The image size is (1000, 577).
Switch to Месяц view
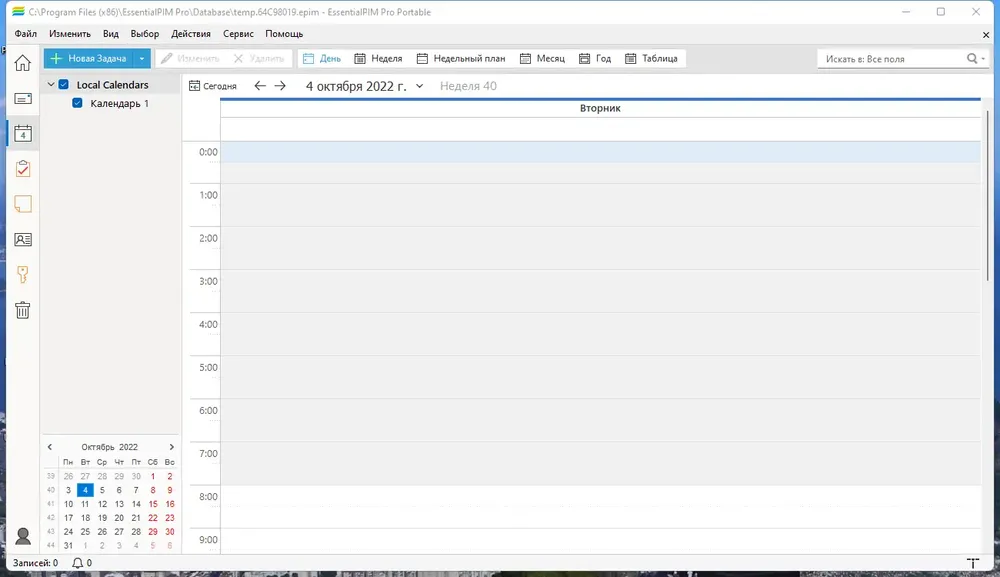(x=543, y=59)
